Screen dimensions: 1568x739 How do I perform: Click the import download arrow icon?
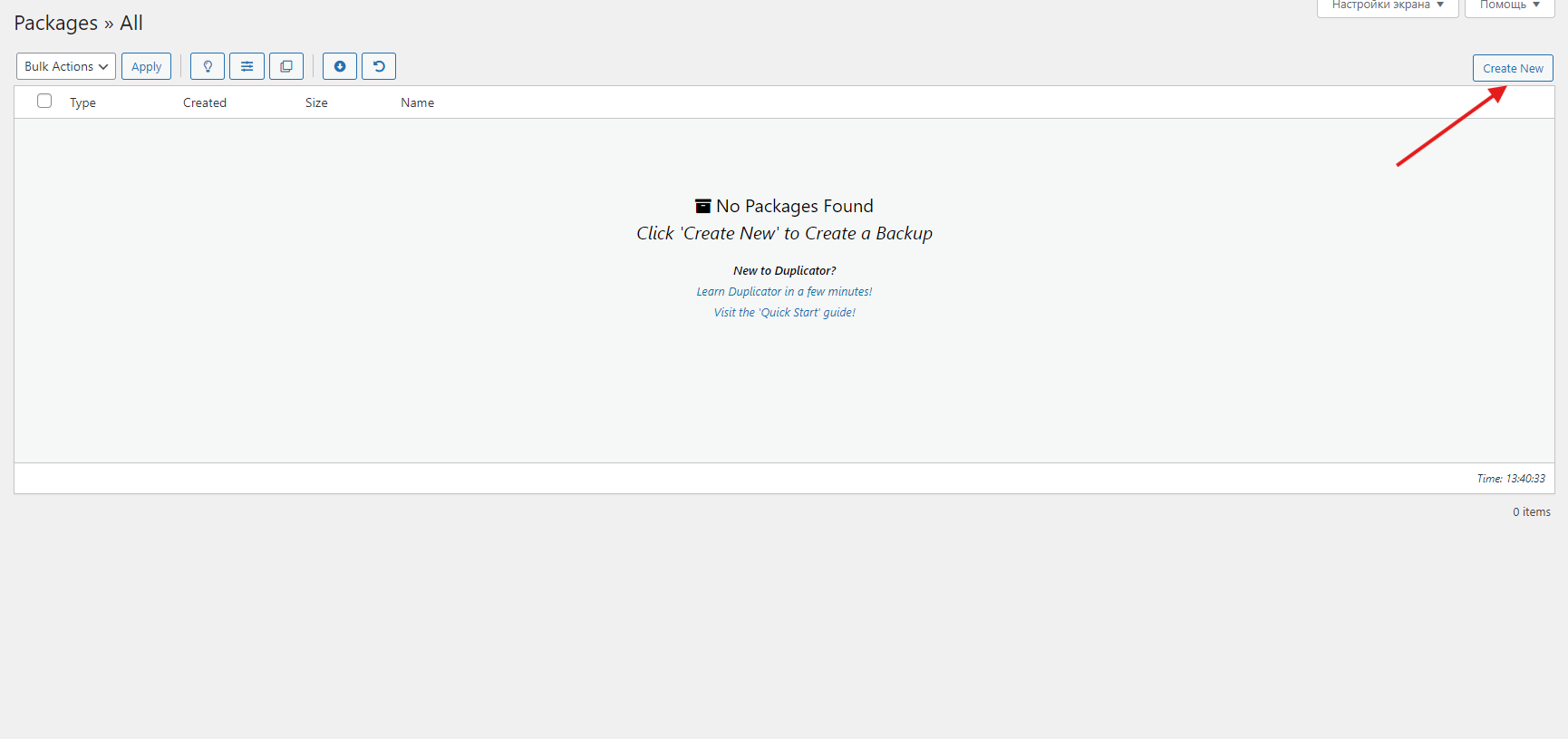point(340,66)
